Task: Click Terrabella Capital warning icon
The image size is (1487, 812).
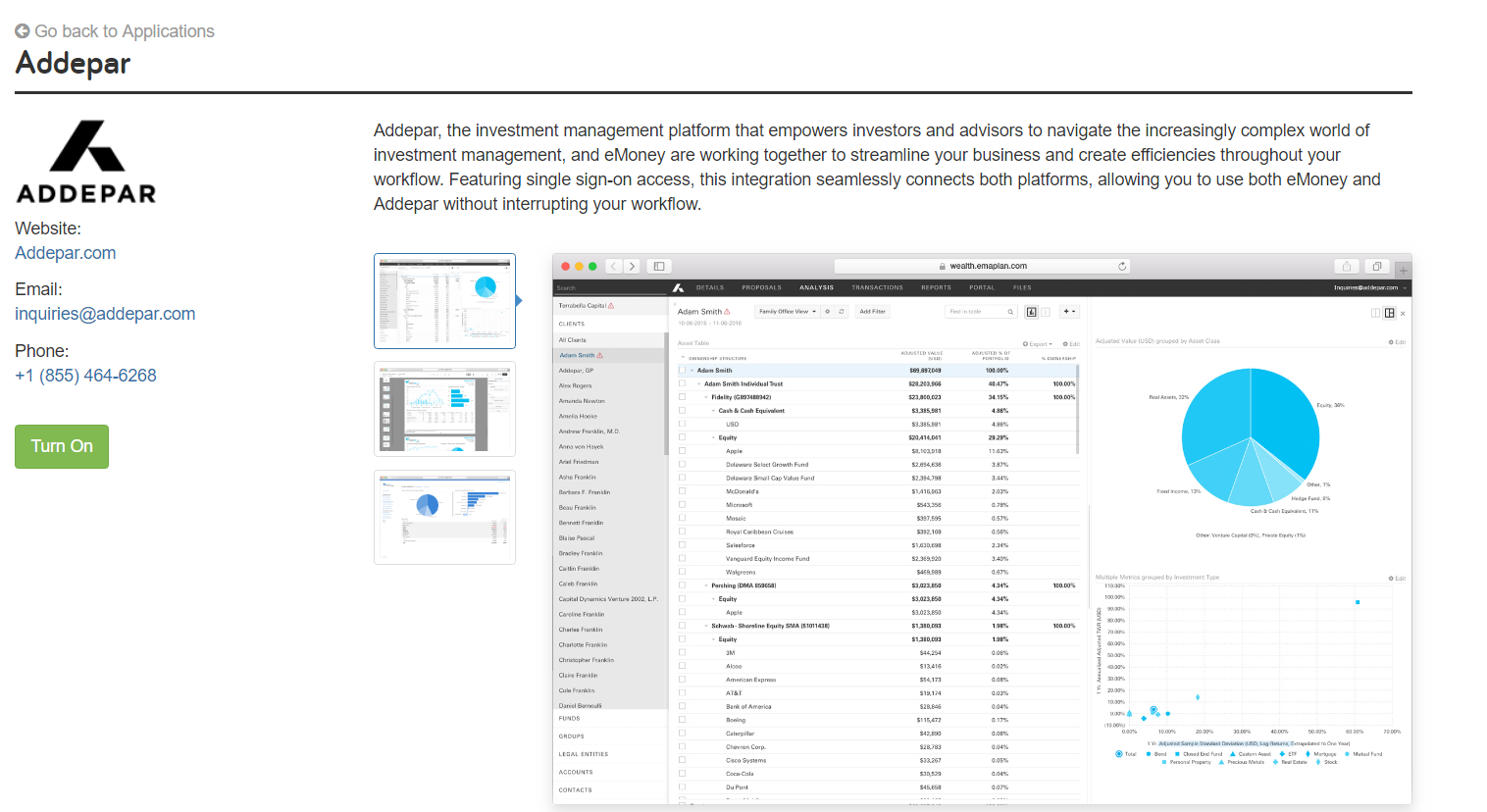Action: coord(611,306)
